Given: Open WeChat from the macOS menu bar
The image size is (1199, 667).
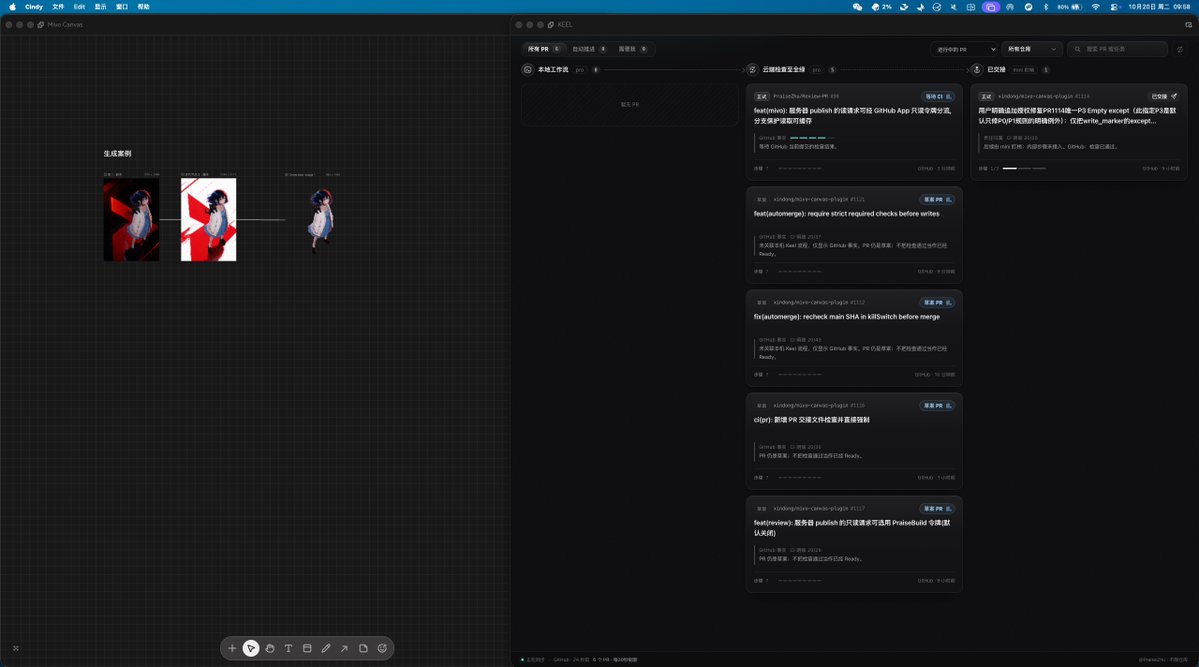Looking at the screenshot, I should (857, 7).
